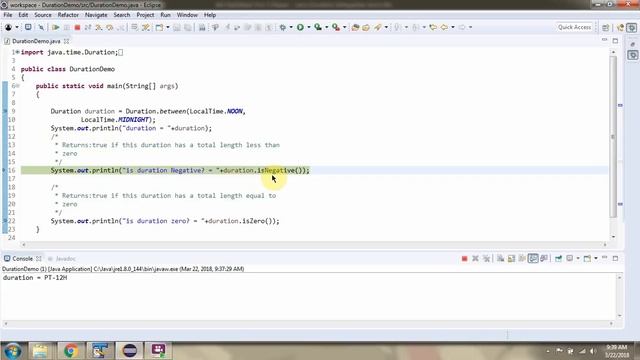
Task: Open the File menu
Action: click(x=8, y=15)
